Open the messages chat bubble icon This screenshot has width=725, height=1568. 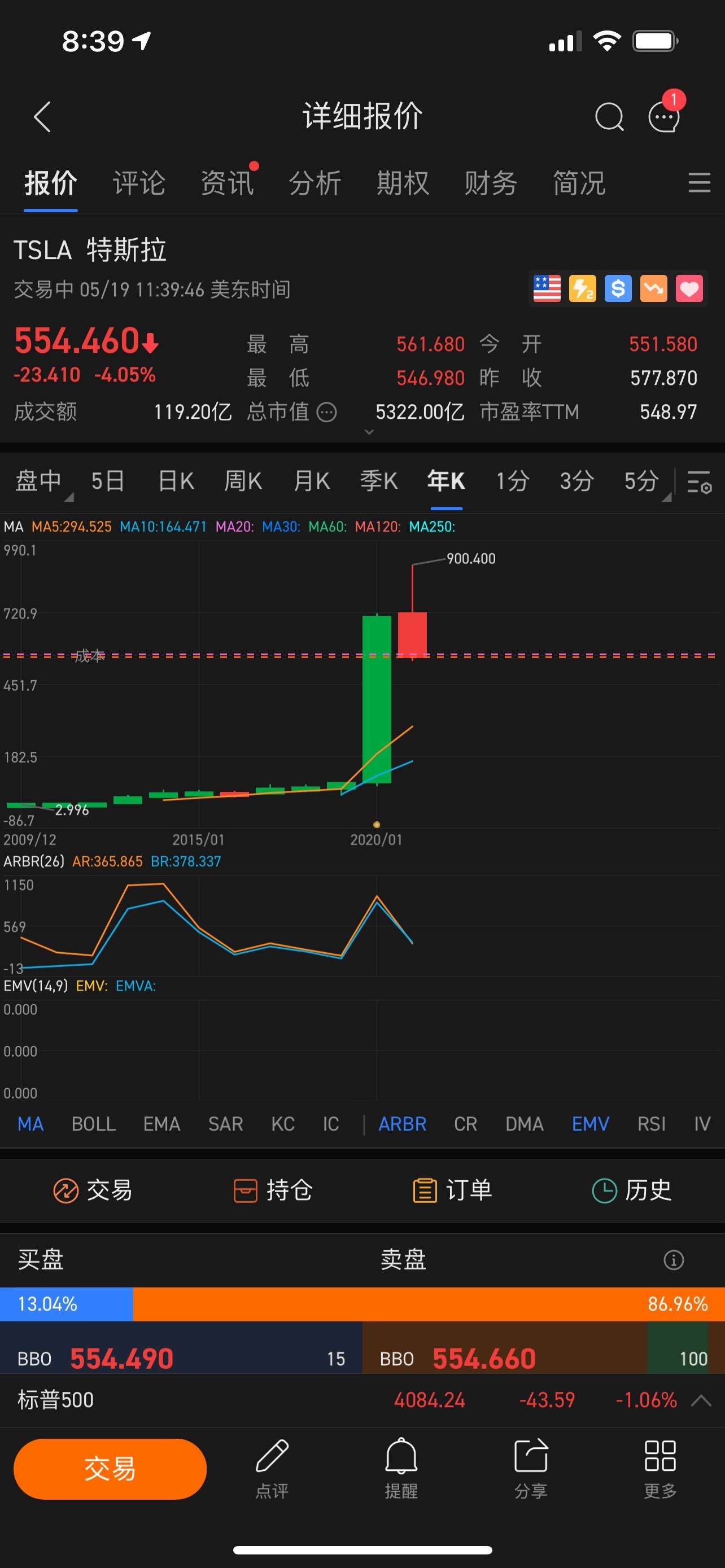click(x=664, y=116)
